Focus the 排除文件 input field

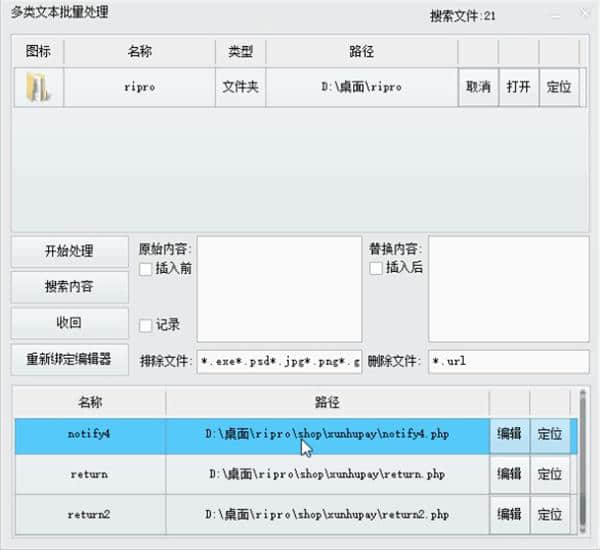tap(279, 361)
